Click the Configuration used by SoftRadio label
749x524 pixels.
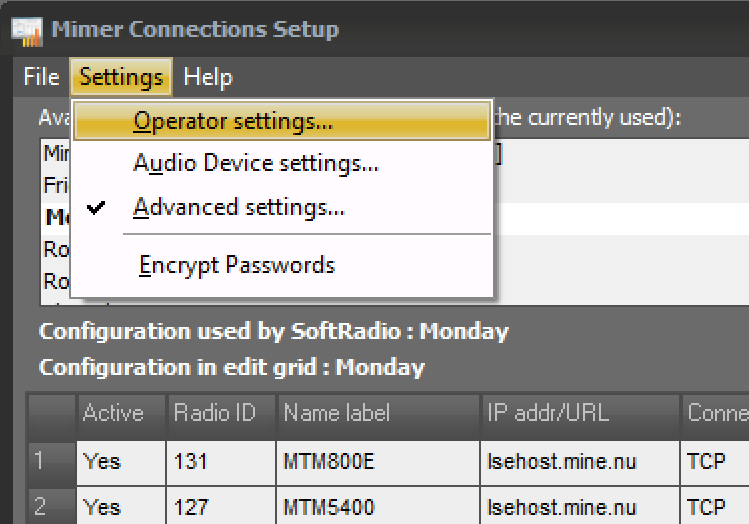pos(274,332)
